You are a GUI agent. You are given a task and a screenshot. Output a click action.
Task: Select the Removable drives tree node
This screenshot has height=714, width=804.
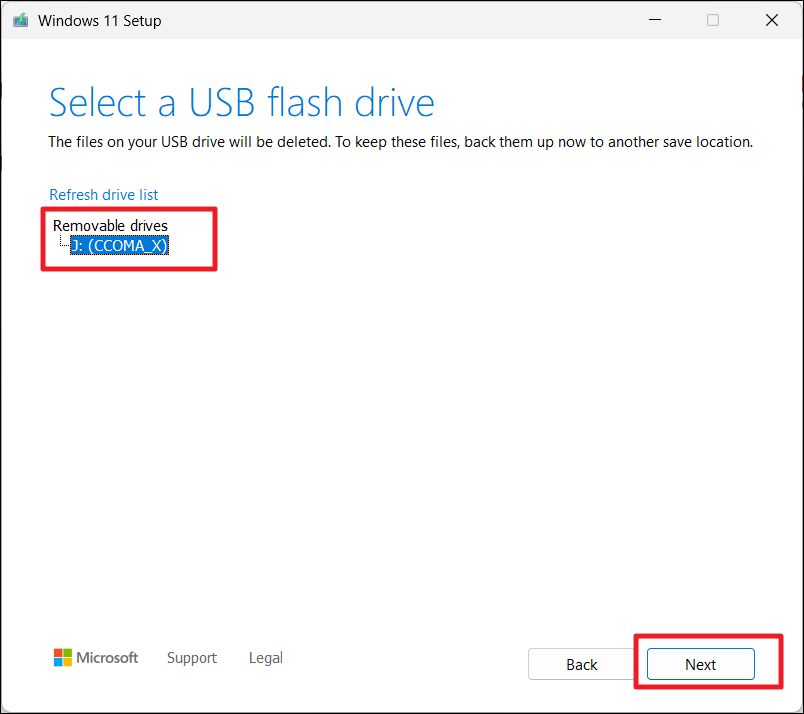110,226
